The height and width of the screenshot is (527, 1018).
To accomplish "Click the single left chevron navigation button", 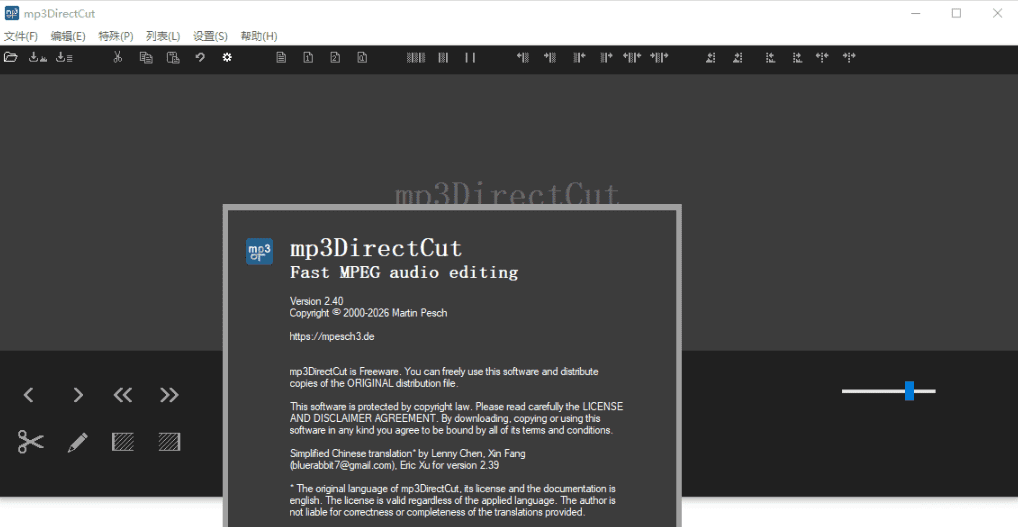I will click(29, 395).
